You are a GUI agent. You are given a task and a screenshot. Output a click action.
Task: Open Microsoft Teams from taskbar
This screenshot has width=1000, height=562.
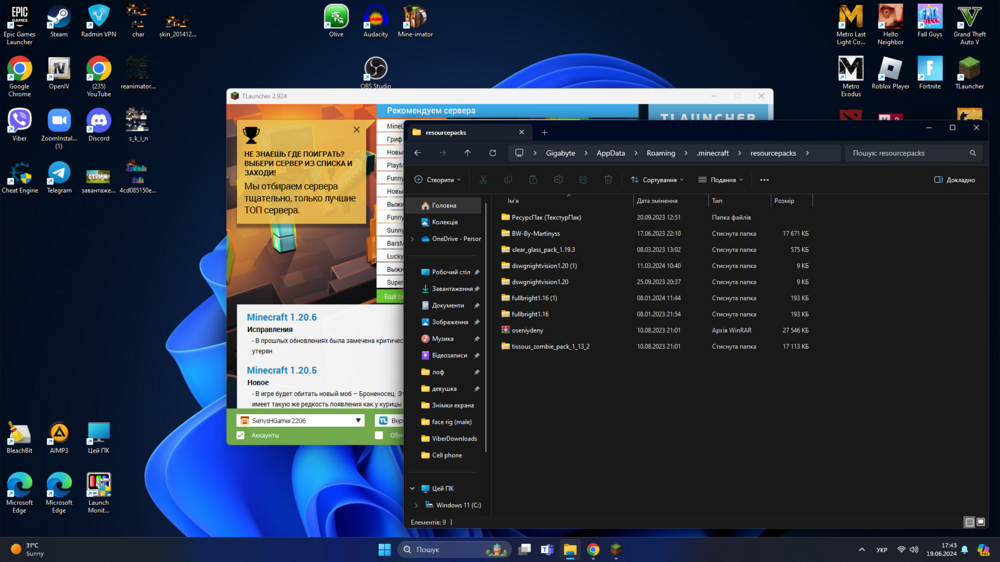[x=547, y=549]
